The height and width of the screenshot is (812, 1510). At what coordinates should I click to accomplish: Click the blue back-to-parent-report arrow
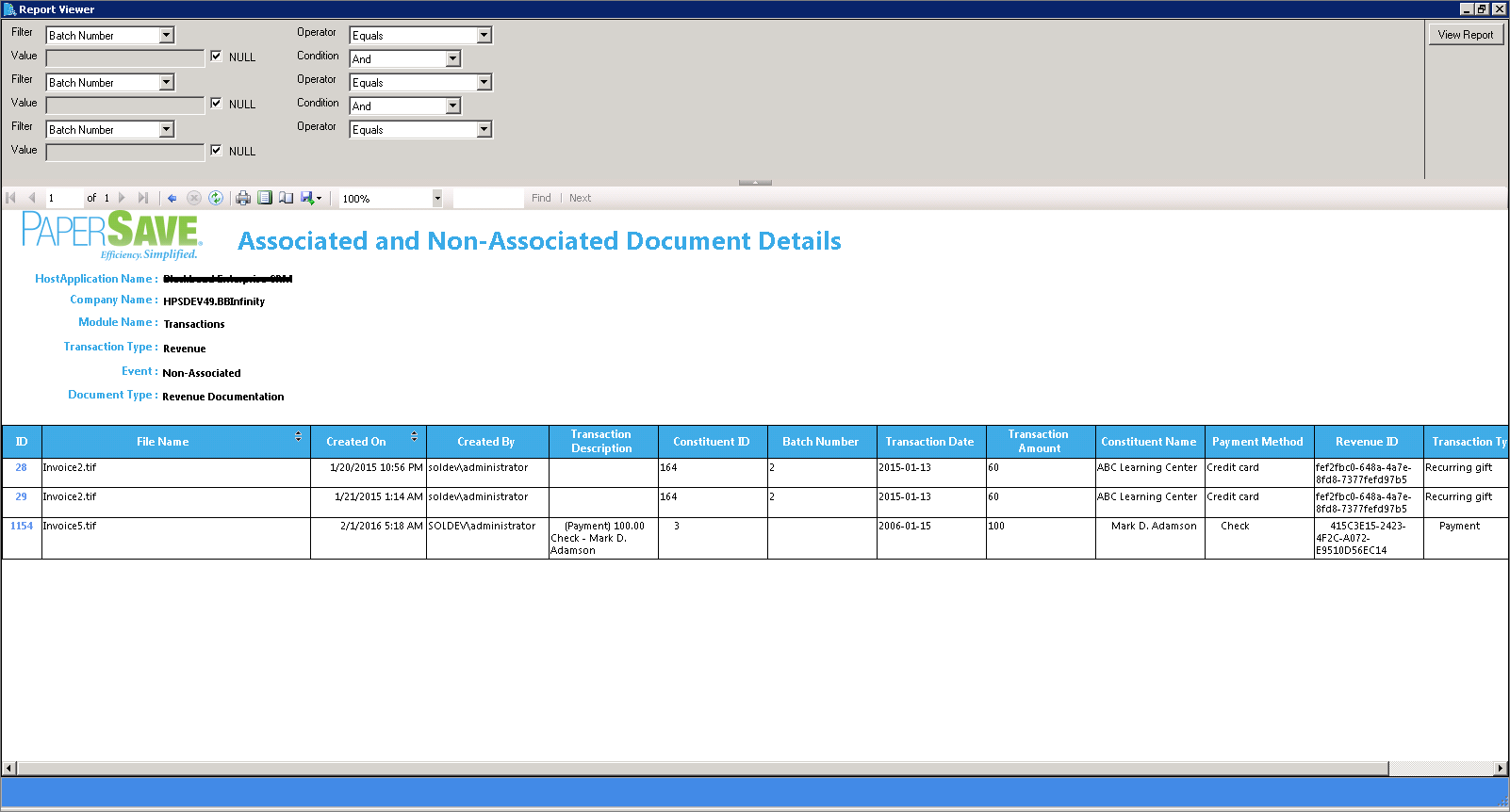[x=172, y=198]
